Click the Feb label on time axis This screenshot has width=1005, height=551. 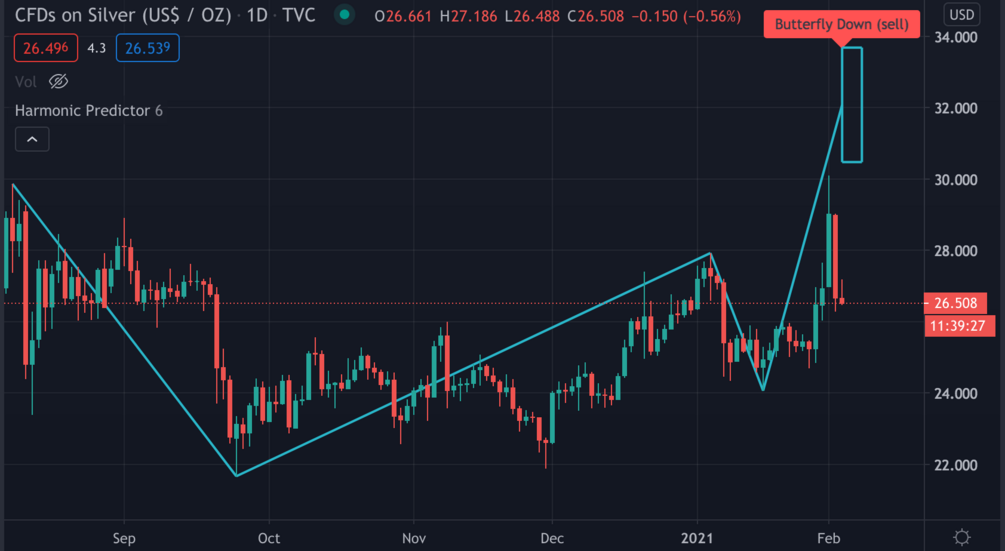[828, 538]
